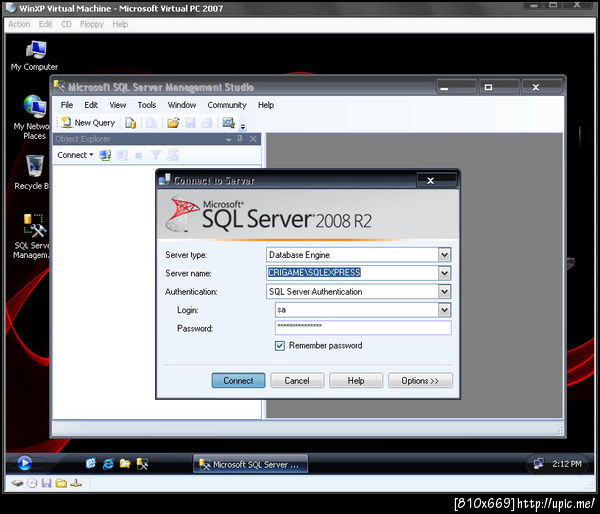Click the Microsoft SQL Server taskbar button
The height and width of the screenshot is (514, 600).
[x=250, y=464]
